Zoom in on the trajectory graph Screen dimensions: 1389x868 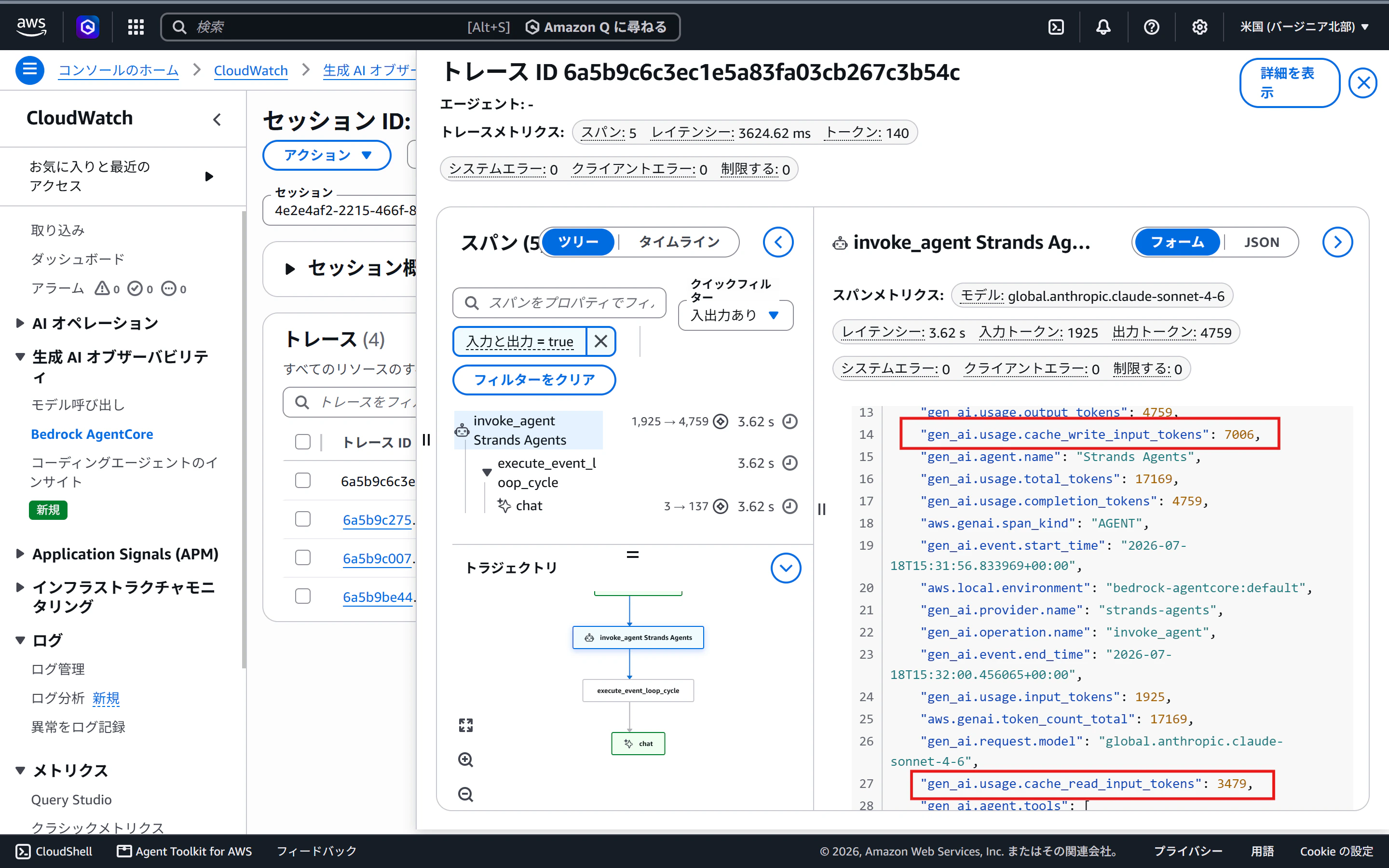(465, 759)
